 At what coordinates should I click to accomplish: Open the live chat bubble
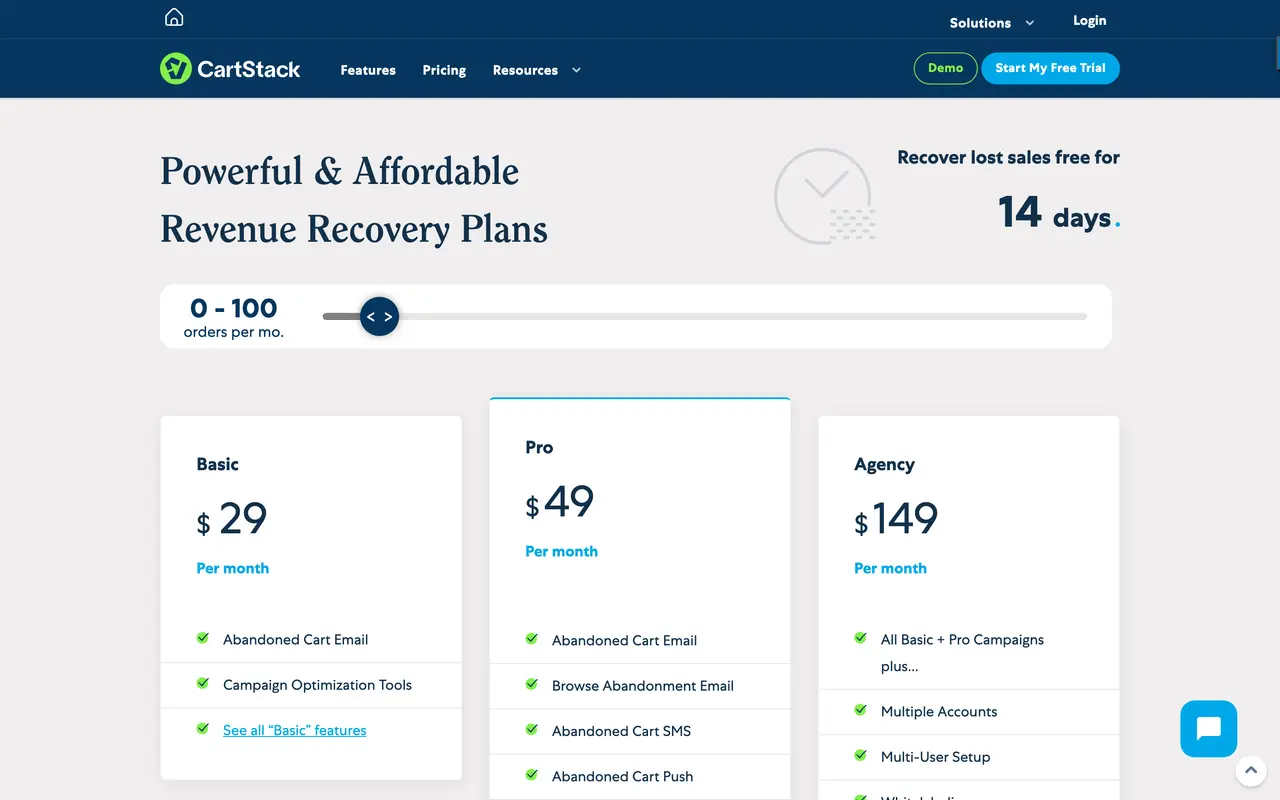[x=1209, y=728]
